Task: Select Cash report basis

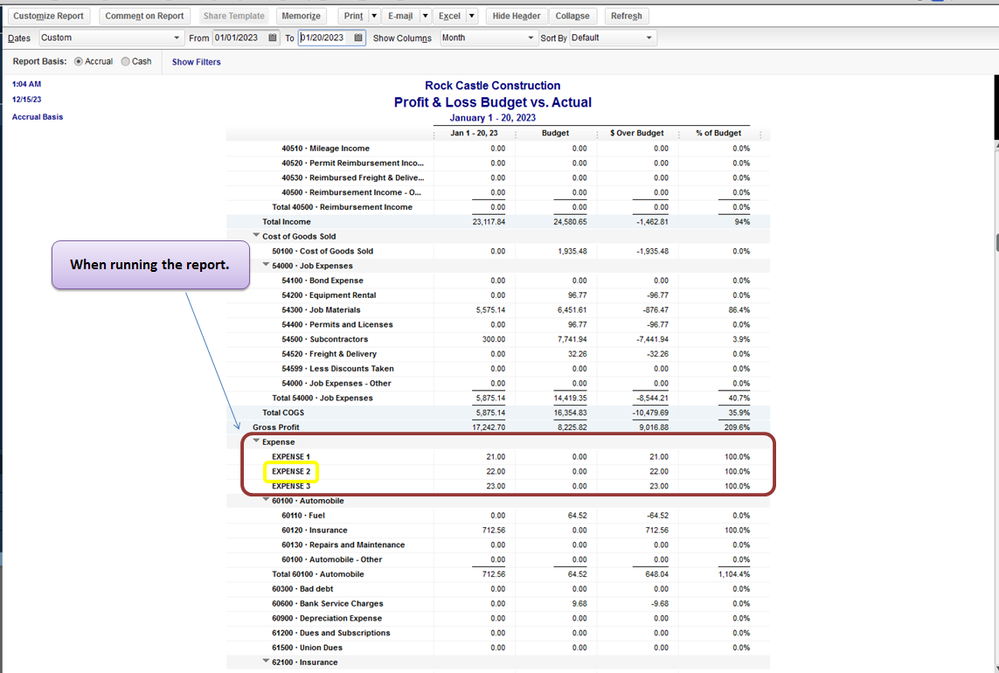Action: click(125, 62)
